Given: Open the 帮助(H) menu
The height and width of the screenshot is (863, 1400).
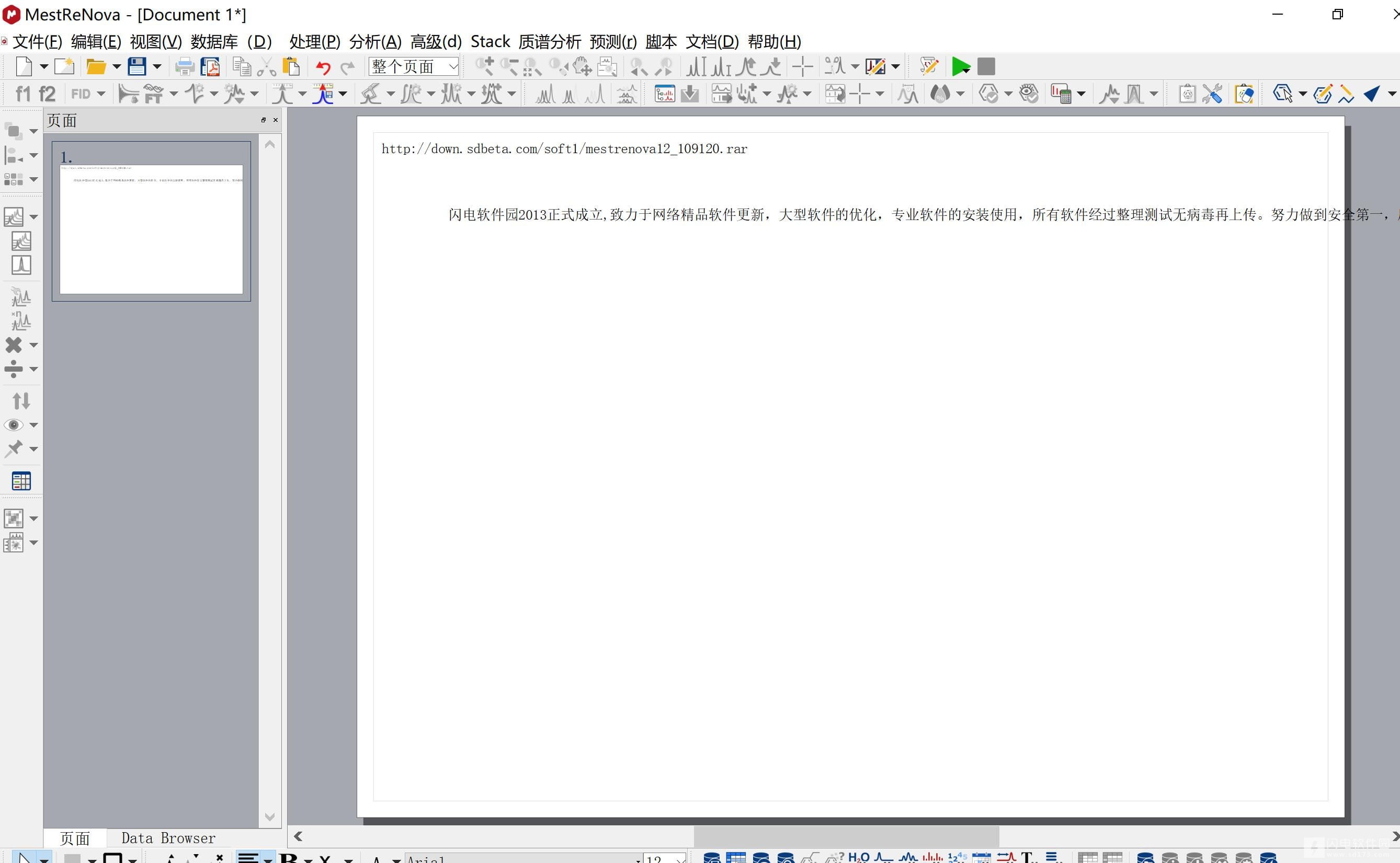Looking at the screenshot, I should (x=774, y=42).
